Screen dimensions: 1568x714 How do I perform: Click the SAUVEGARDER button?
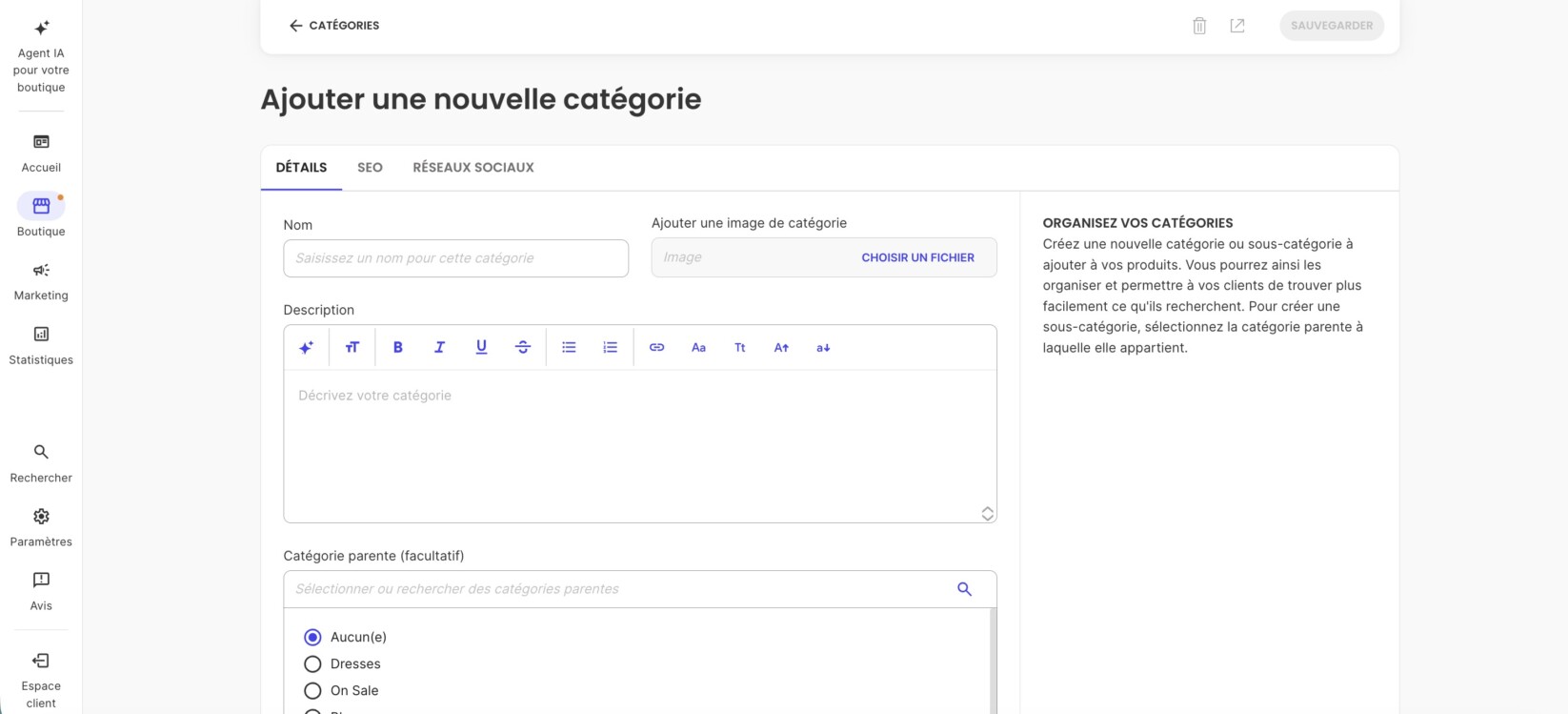(x=1332, y=26)
